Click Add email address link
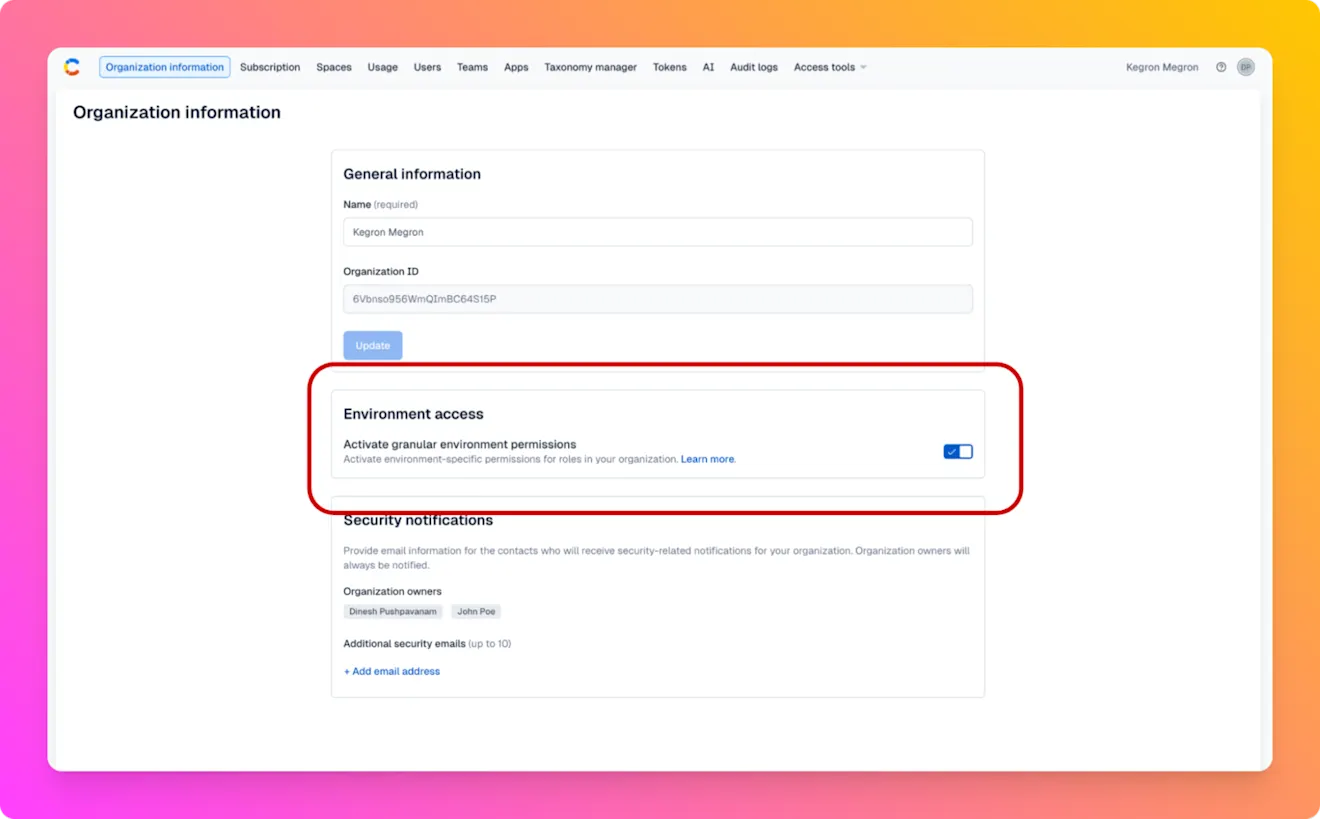Image resolution: width=1320 pixels, height=819 pixels. point(392,671)
